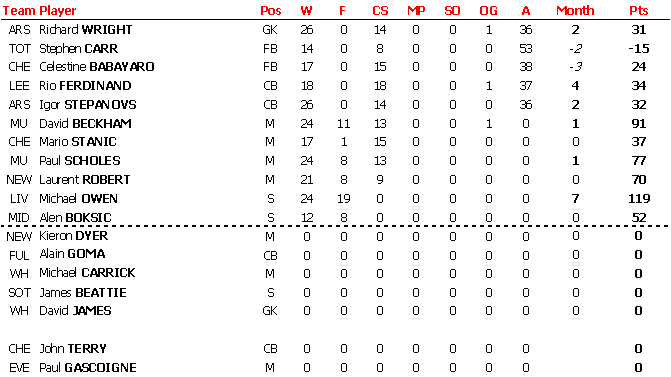The width and height of the screenshot is (671, 377).
Task: Click Rio FERDINAND's name
Action: point(85,86)
